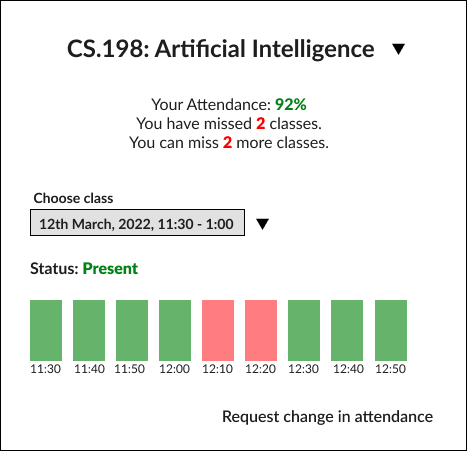Expand the class date dropdown arrow

(x=263, y=224)
